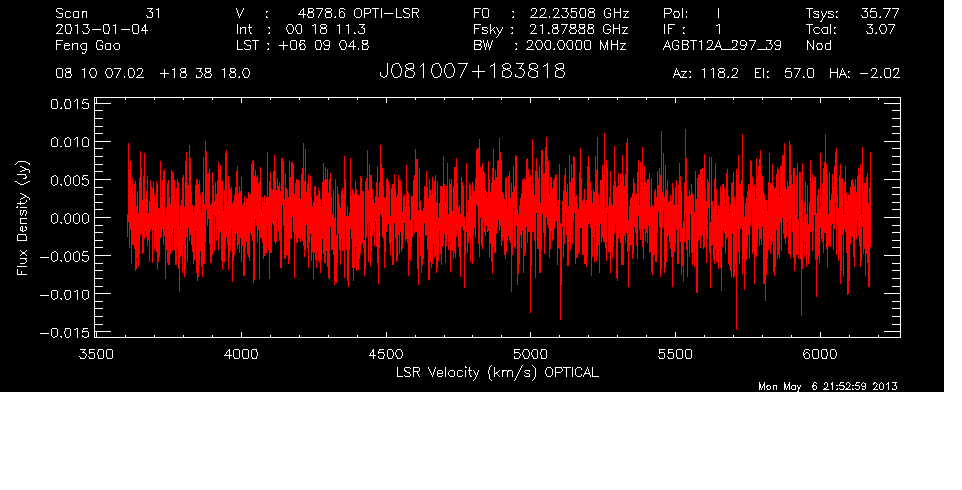Viewport: 962px width, 490px height.
Task: Click the hour angle value -2.02
Action: [880, 74]
